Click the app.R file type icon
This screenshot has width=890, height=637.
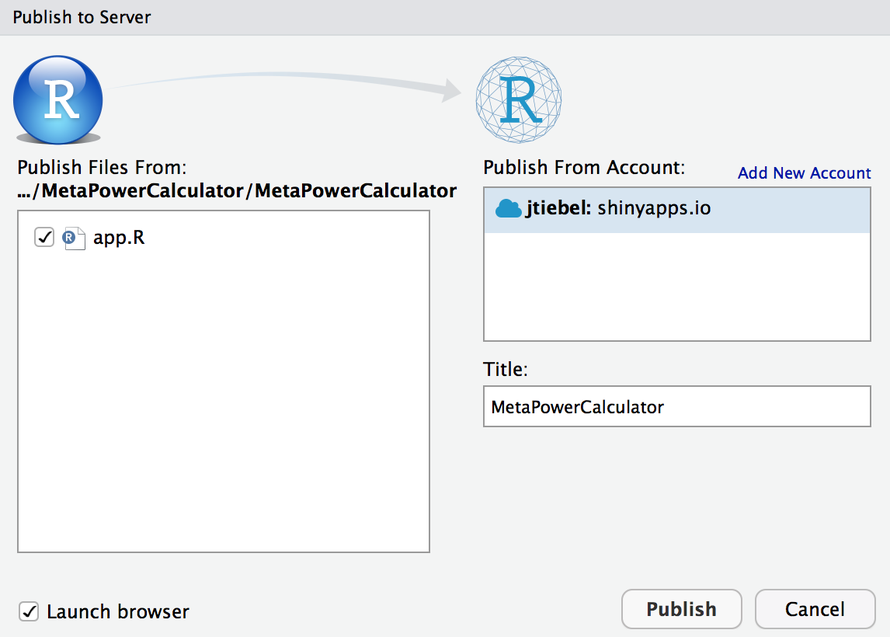(x=74, y=238)
